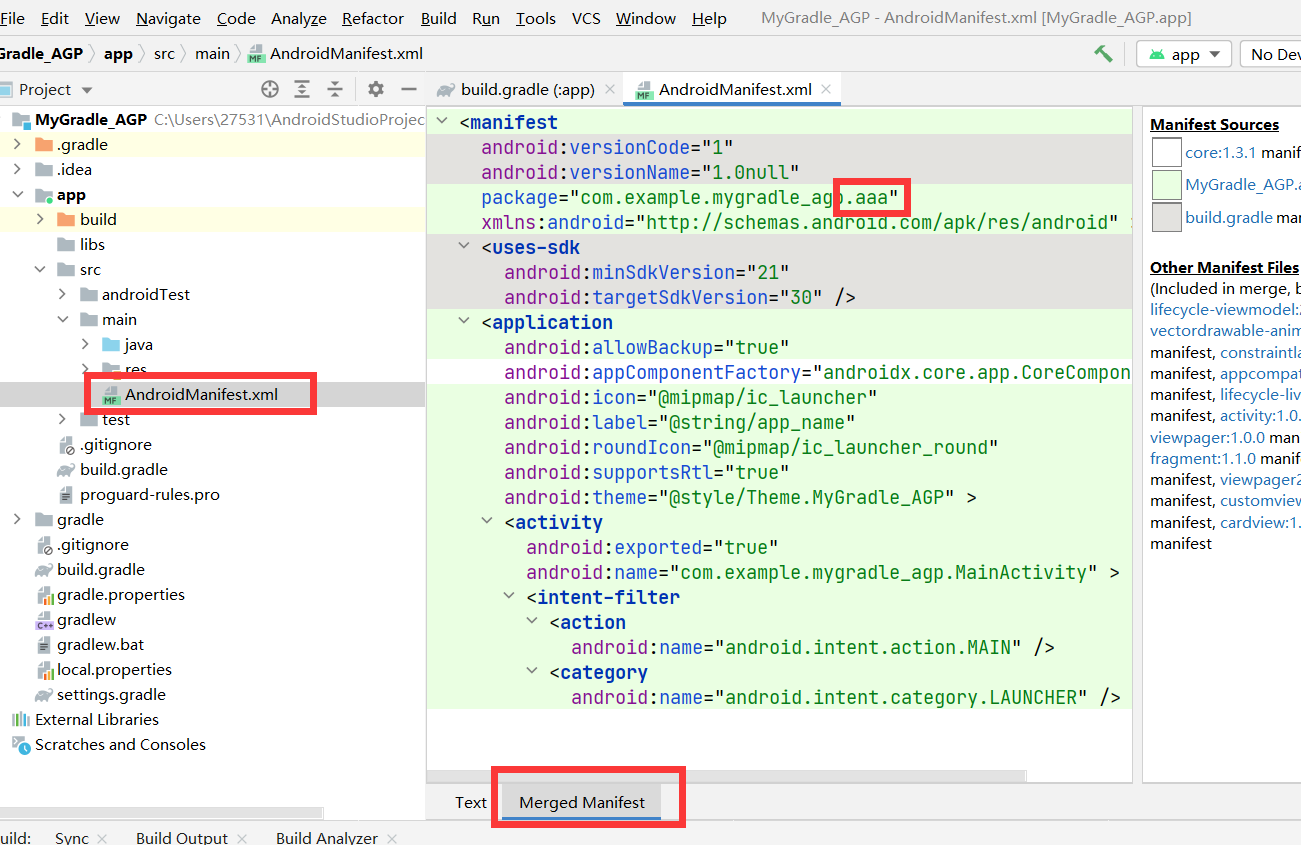The image size is (1301, 845).
Task: Click the gray build.gradle color swatch
Action: 1166,217
